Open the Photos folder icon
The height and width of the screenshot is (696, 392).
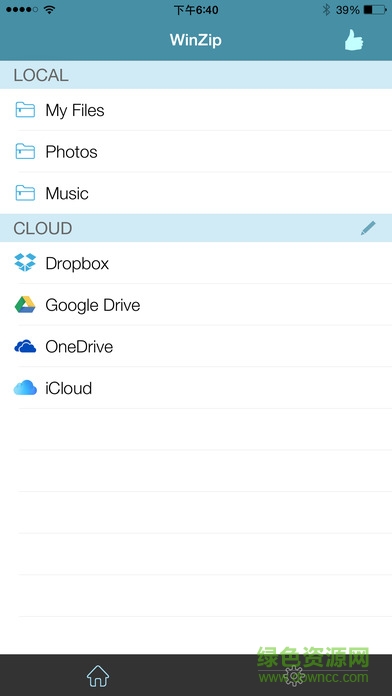(25, 151)
